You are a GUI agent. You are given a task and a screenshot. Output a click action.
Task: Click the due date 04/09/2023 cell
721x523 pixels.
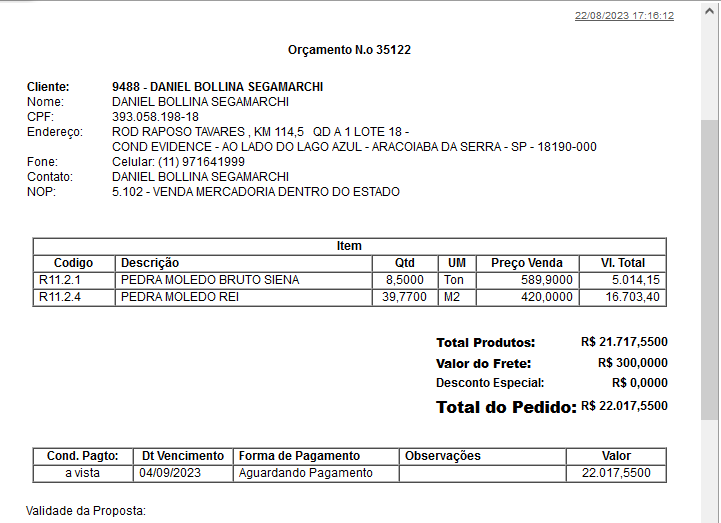(x=168, y=473)
